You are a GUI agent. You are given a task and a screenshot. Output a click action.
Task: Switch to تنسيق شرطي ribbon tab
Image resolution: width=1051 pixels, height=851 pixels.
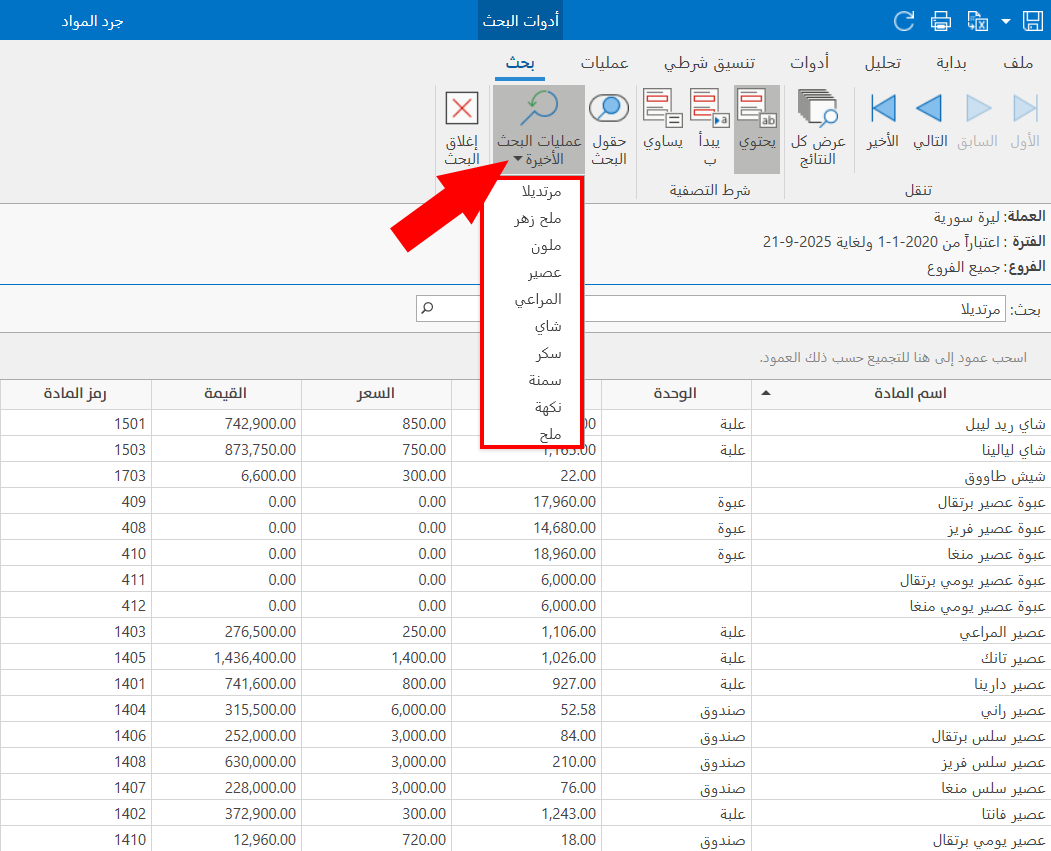pos(710,62)
